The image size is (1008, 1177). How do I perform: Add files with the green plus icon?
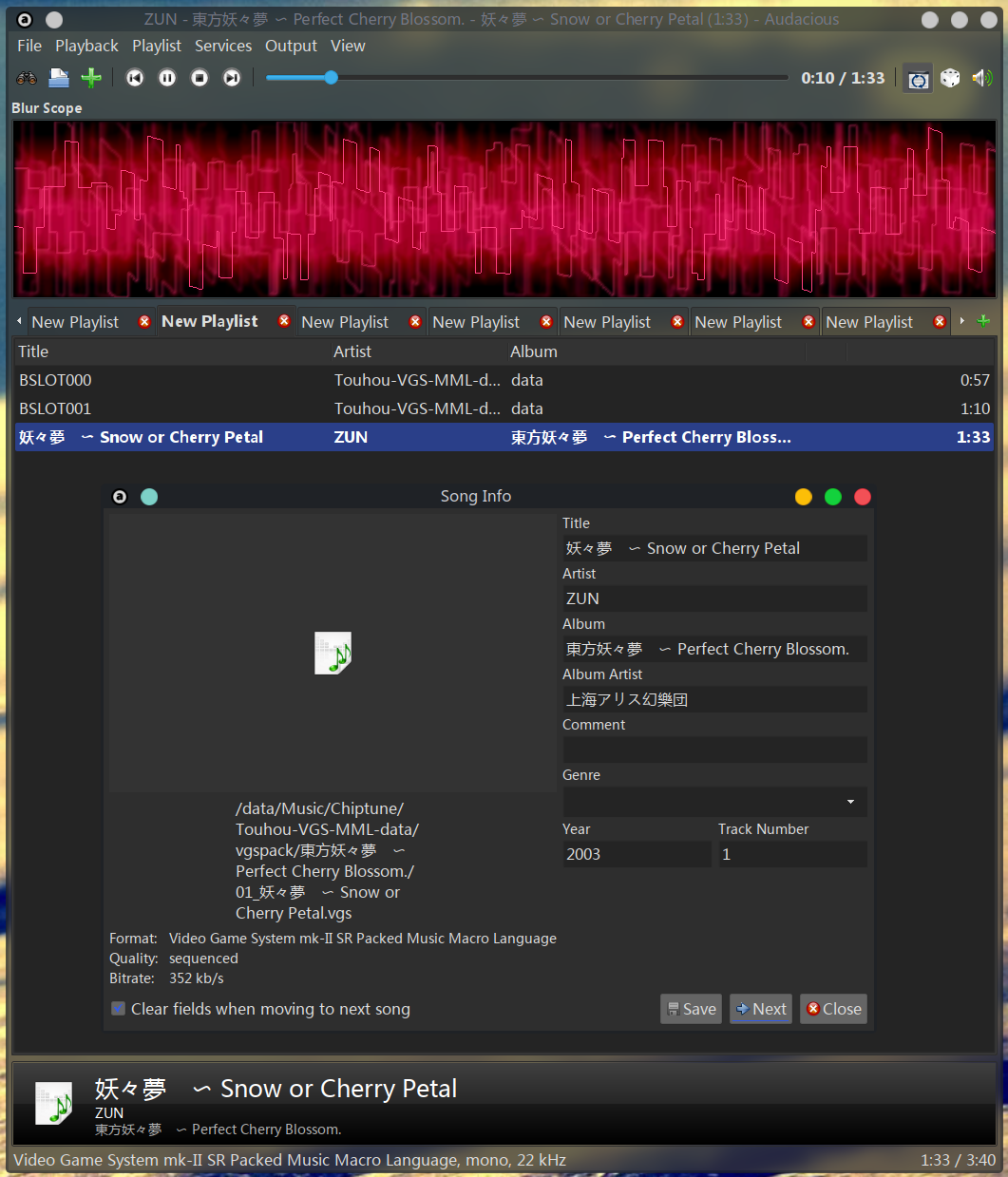tap(91, 78)
